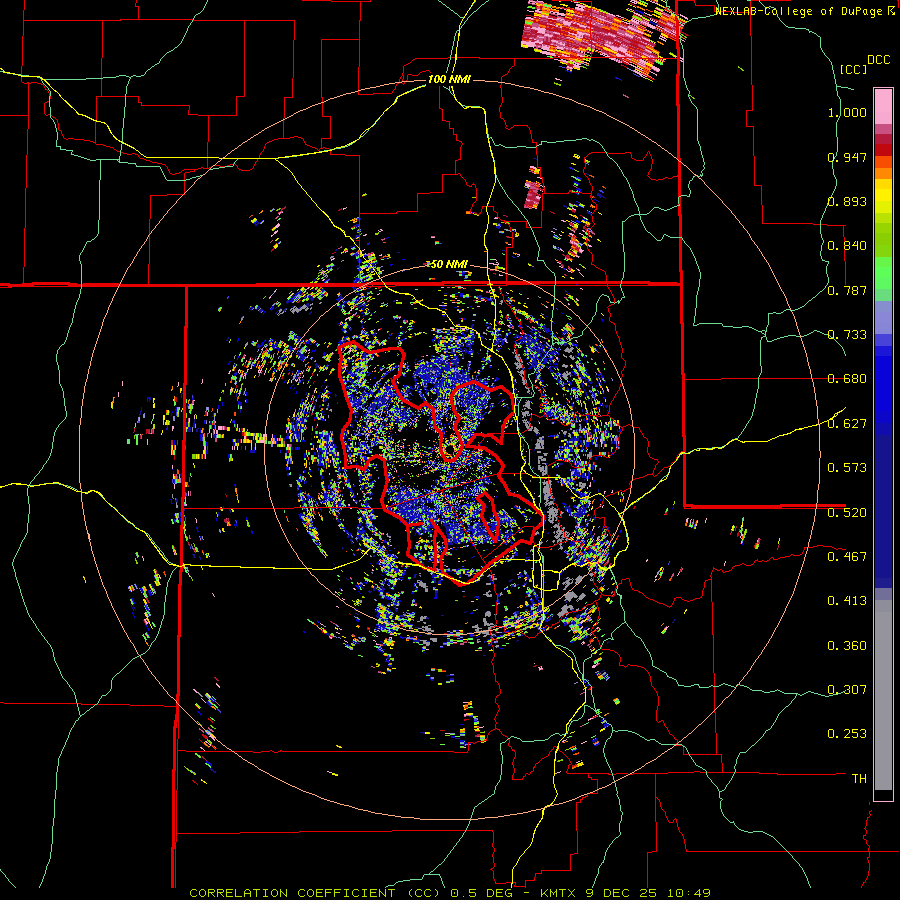900x900 pixels.
Task: Click the 50 NMI range ring label
Action: 449,264
